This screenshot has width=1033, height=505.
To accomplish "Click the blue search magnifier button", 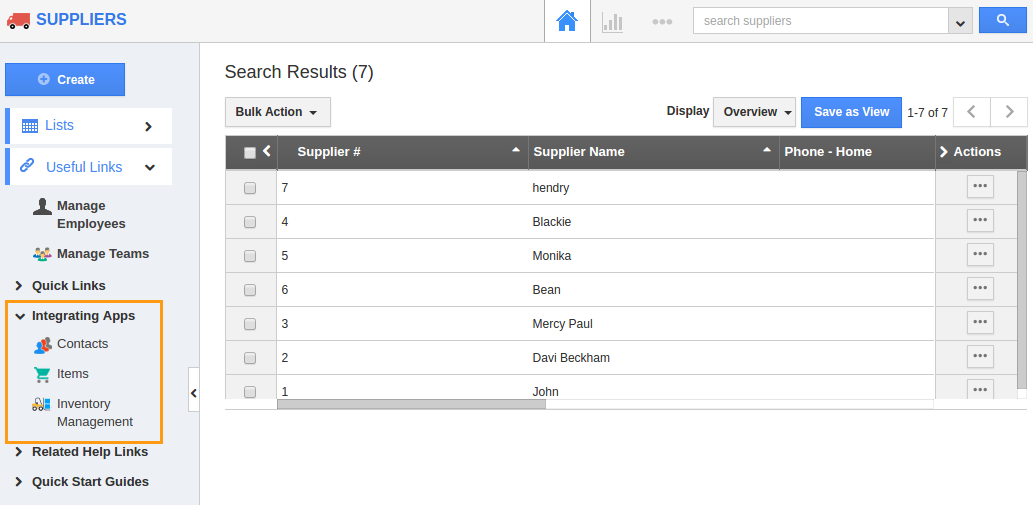I will (1002, 21).
